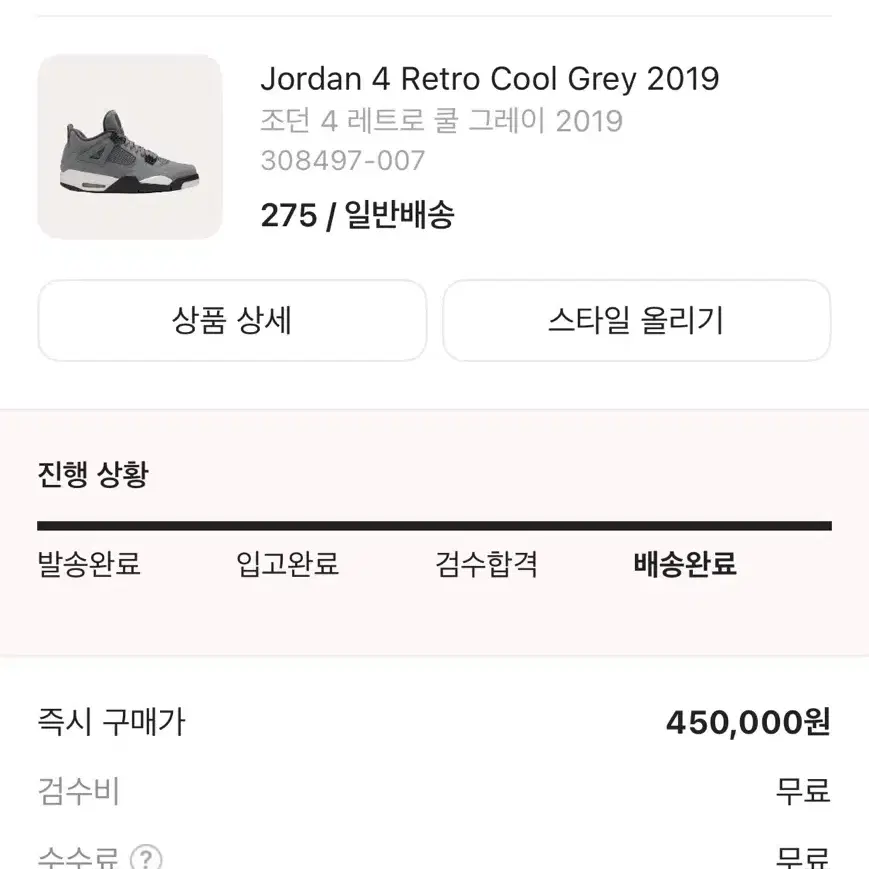The height and width of the screenshot is (869, 869).
Task: Select the 입고완료 progress step
Action: point(288,564)
